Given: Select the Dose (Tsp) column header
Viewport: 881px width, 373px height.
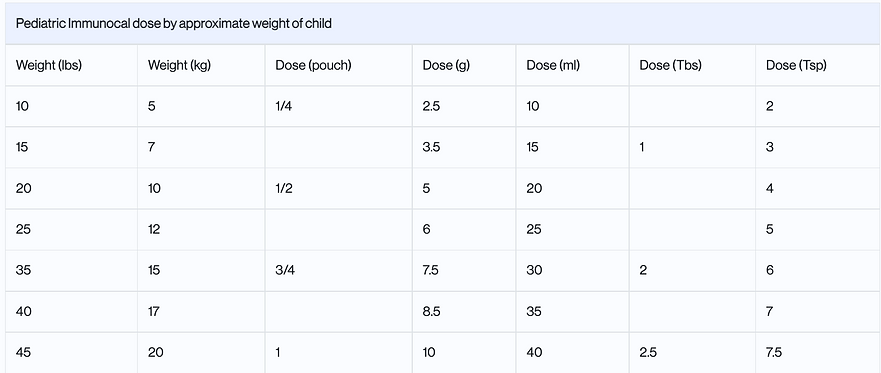Looking at the screenshot, I should [796, 65].
